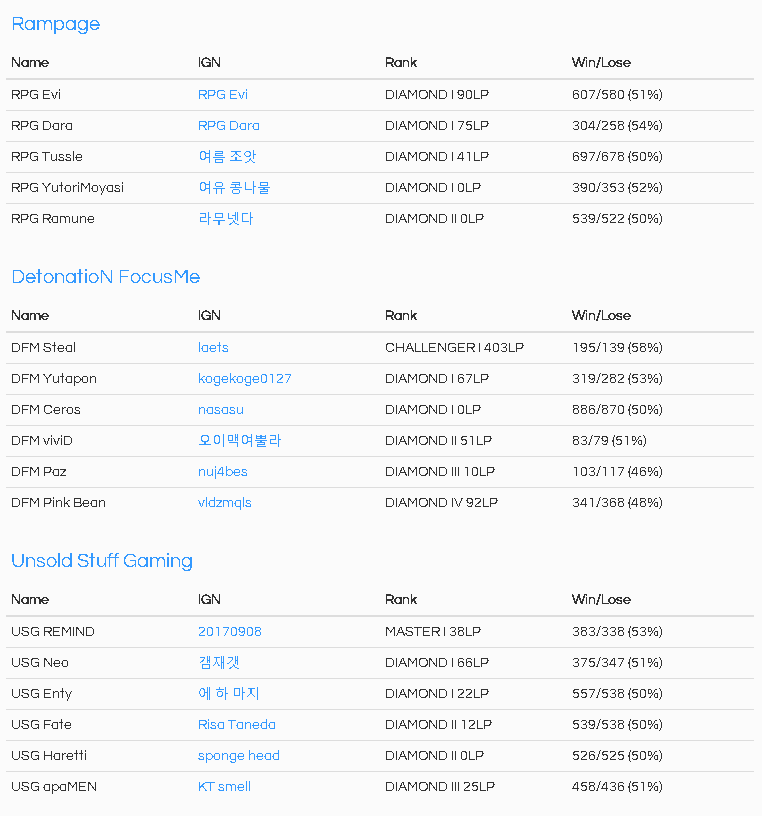Image resolution: width=762 pixels, height=816 pixels.
Task: Open the 갬재갯 IGN link
Action: (219, 662)
